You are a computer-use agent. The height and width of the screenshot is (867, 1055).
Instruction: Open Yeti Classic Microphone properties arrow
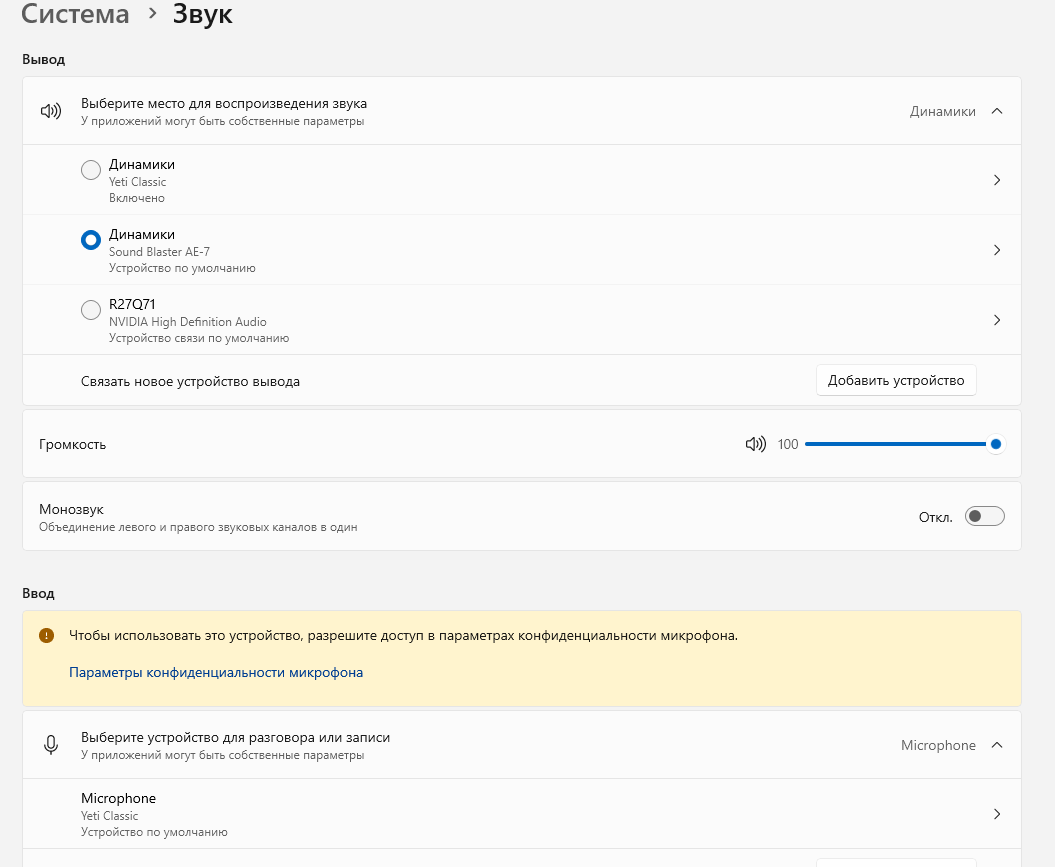pyautogui.click(x=996, y=814)
